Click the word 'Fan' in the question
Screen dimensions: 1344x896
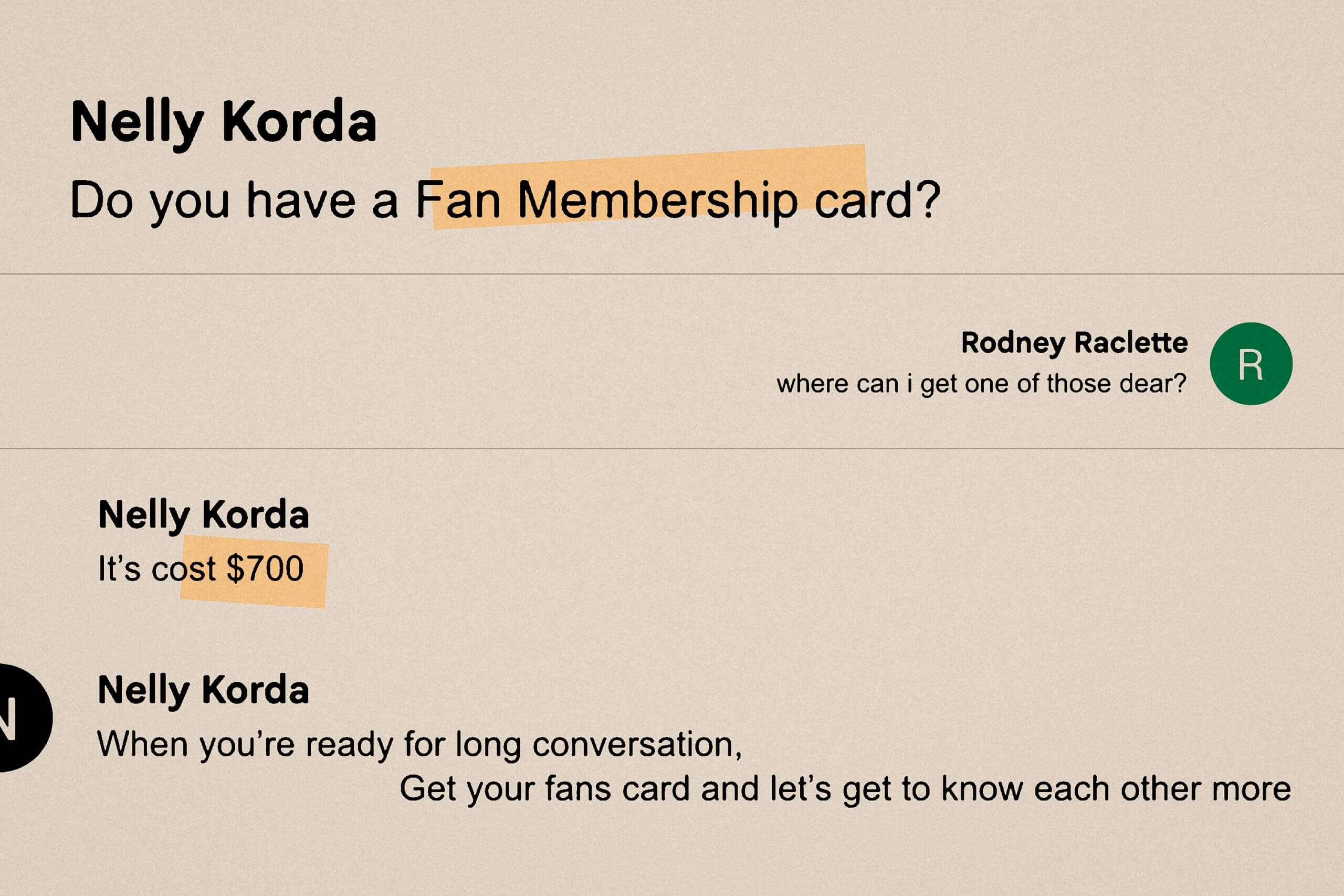click(x=458, y=200)
